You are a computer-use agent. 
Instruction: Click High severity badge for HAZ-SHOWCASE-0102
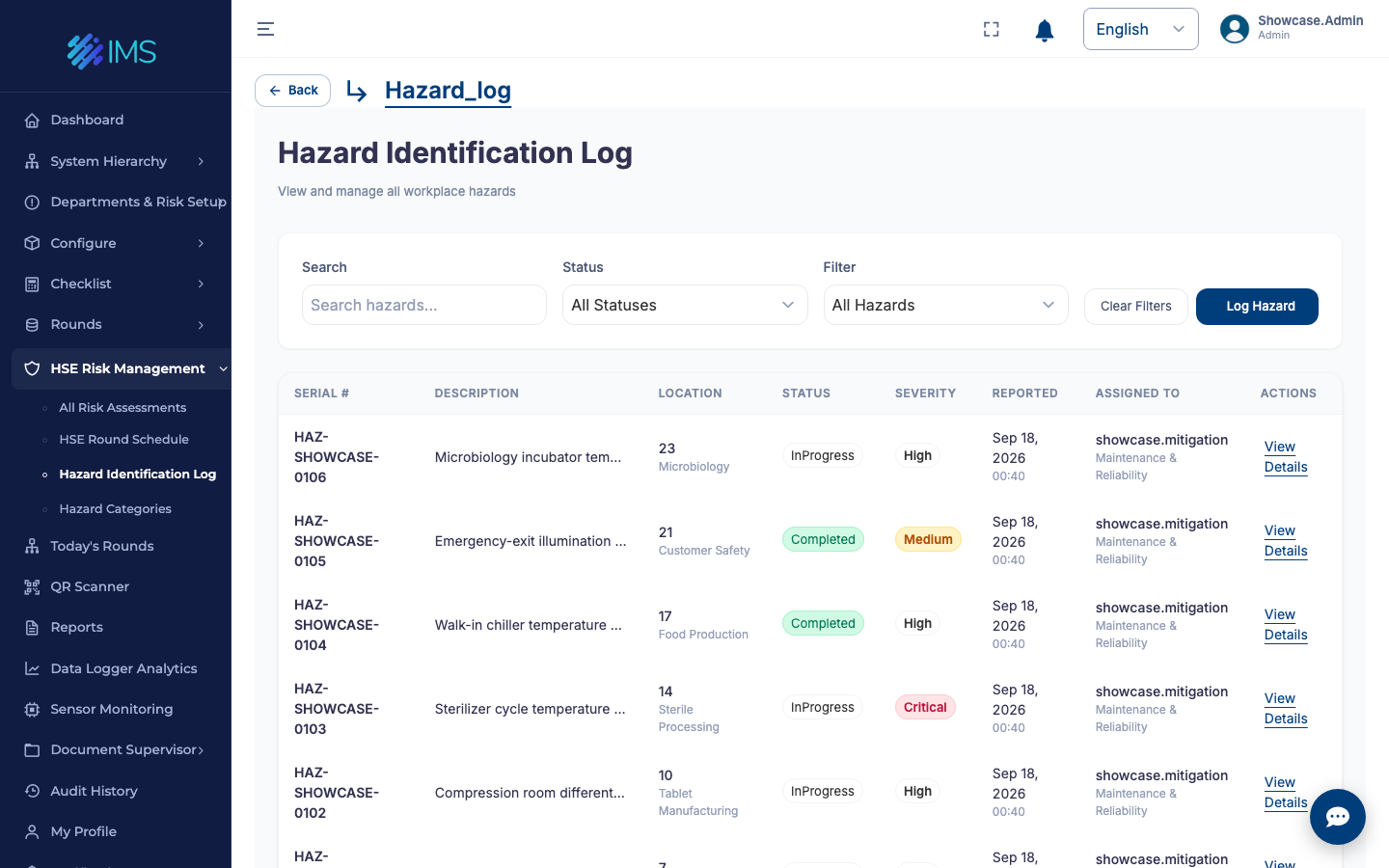917,791
